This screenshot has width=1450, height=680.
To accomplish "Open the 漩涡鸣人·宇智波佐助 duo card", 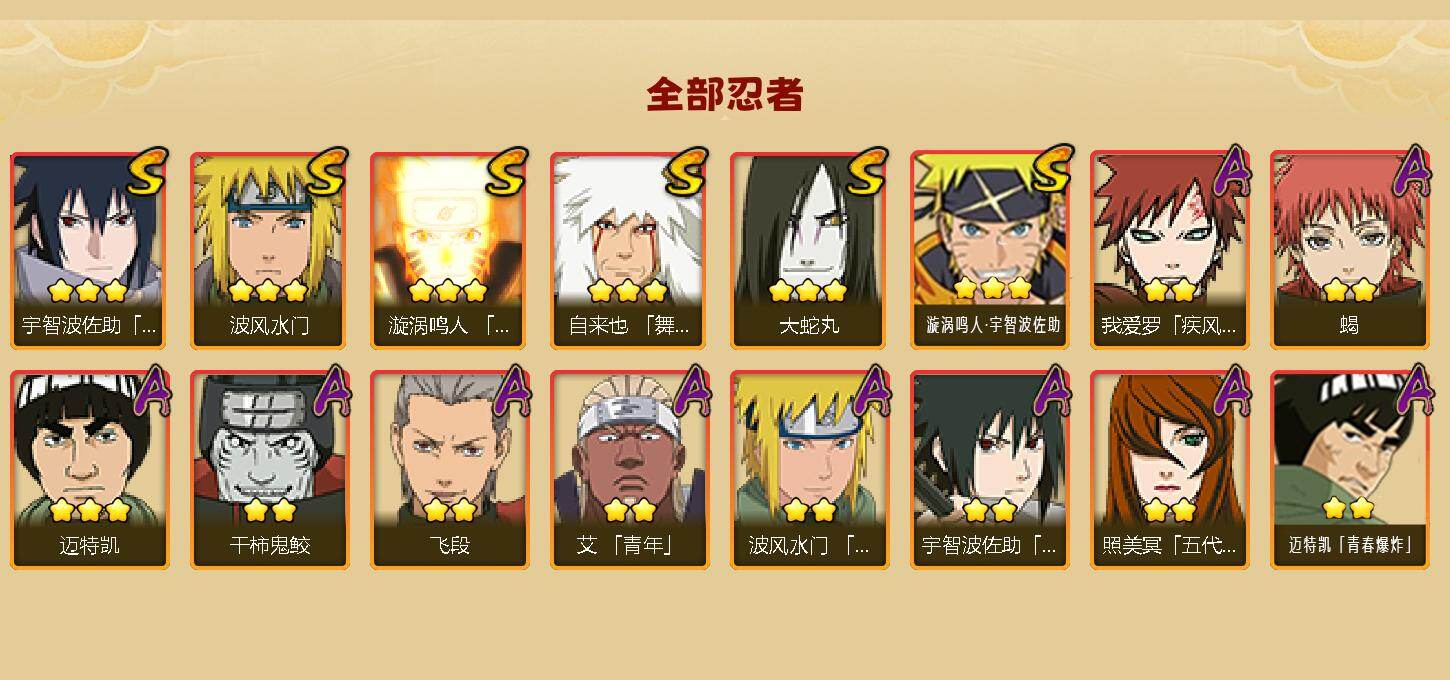I will [x=989, y=250].
